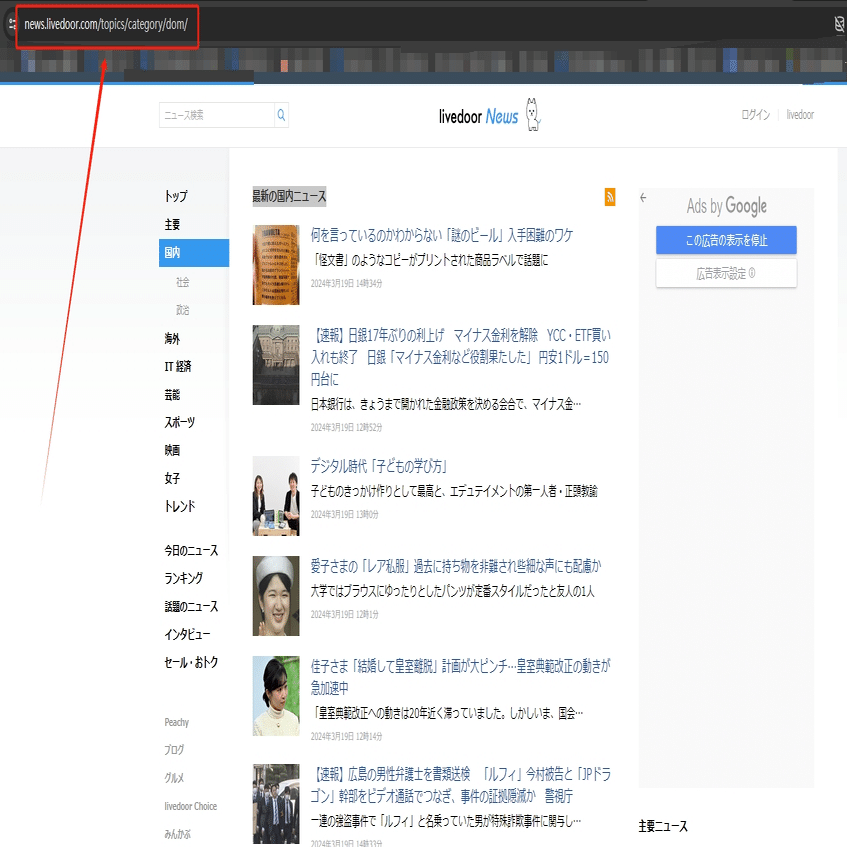This screenshot has width=847, height=847.
Task: Stop showing this ad with blue button
Action: [726, 240]
